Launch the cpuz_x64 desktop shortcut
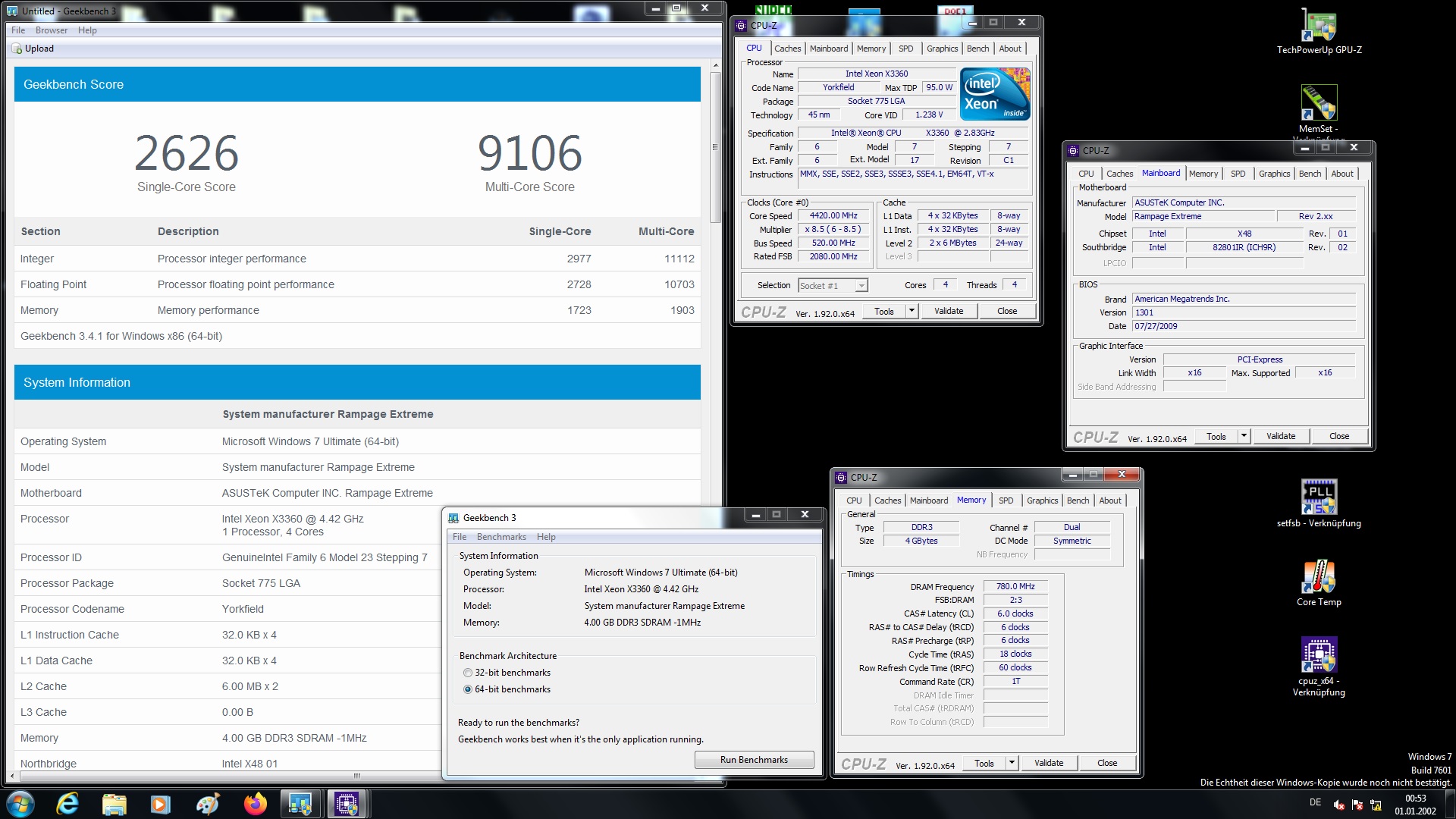Image resolution: width=1456 pixels, height=819 pixels. 1319,666
